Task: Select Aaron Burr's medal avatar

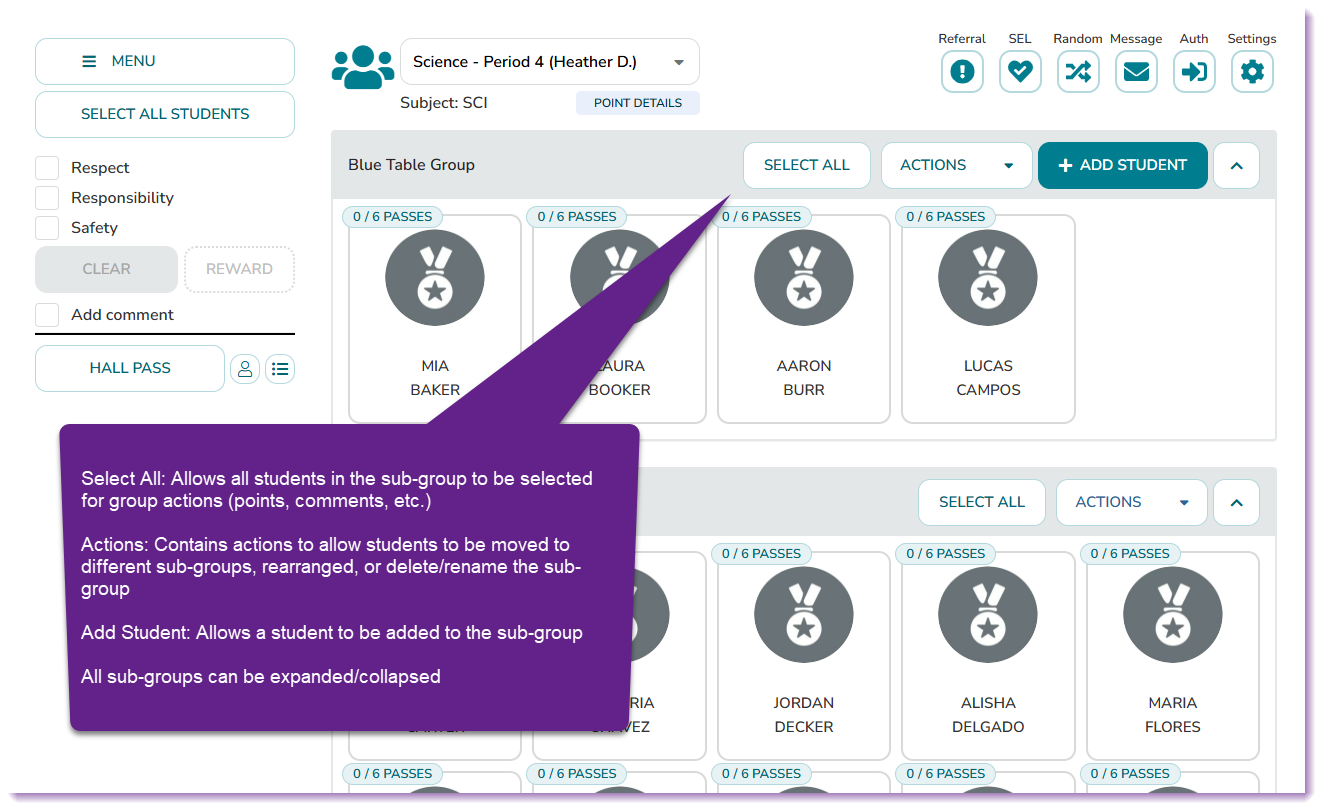Action: [804, 278]
